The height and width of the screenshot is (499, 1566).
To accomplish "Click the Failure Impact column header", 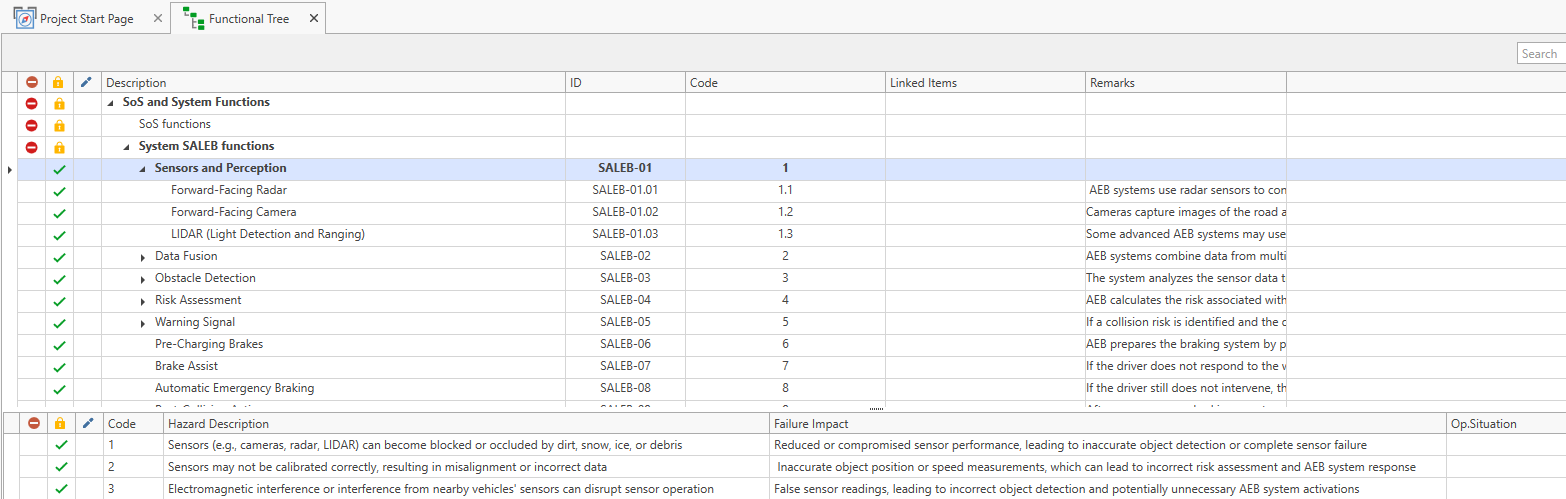I will click(811, 424).
